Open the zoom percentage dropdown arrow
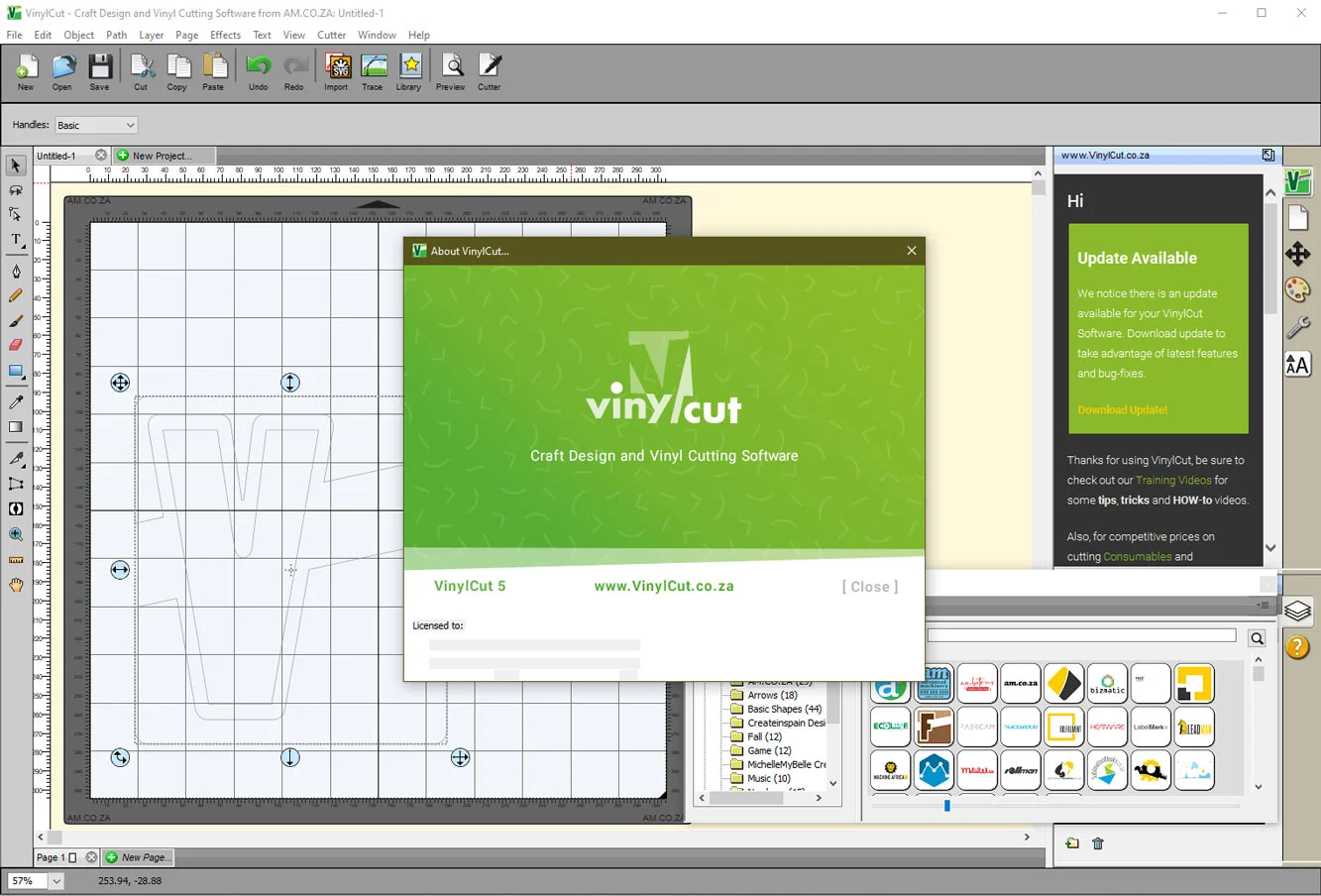Viewport: 1321px width, 896px height. coord(56,881)
